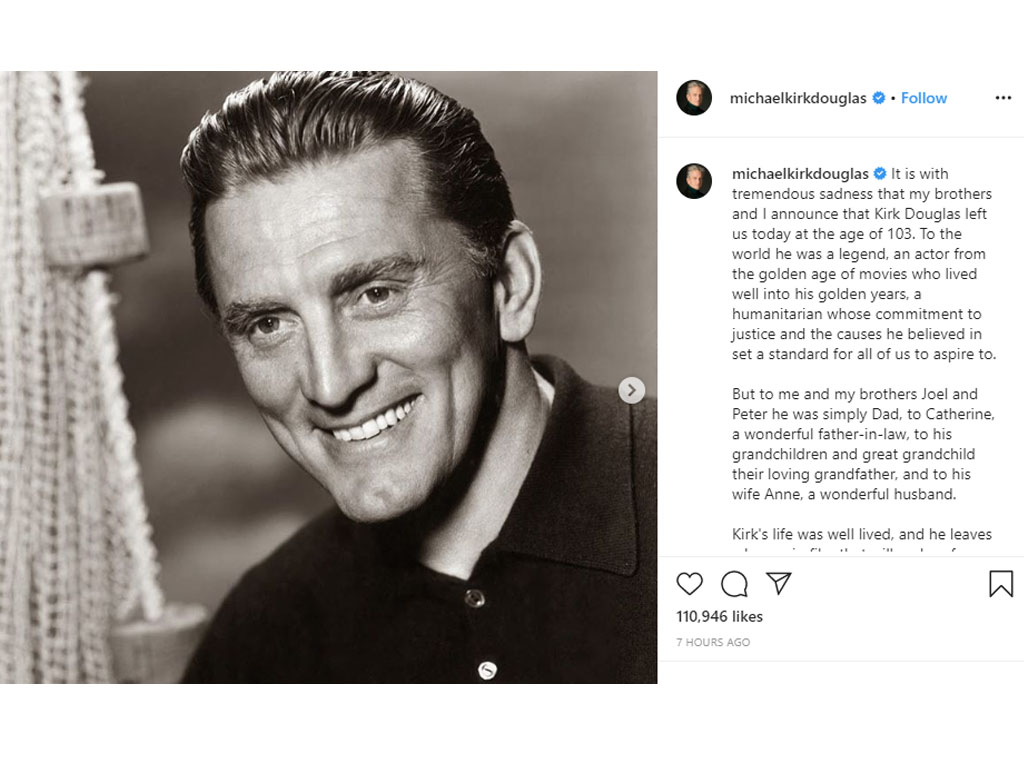View the list of 110,946 likes
1024x768 pixels.
[x=719, y=616]
